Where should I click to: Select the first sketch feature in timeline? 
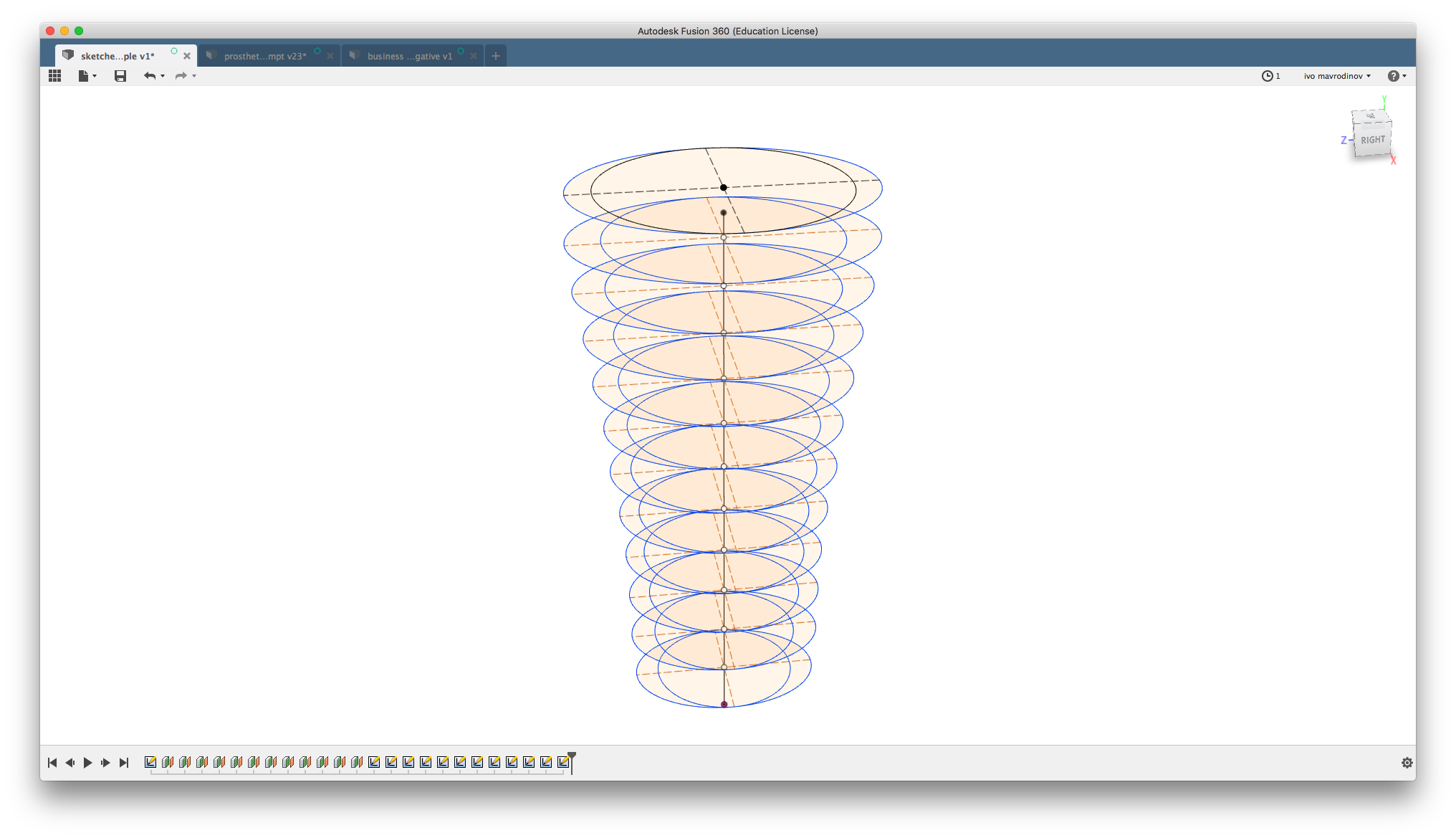pos(150,762)
